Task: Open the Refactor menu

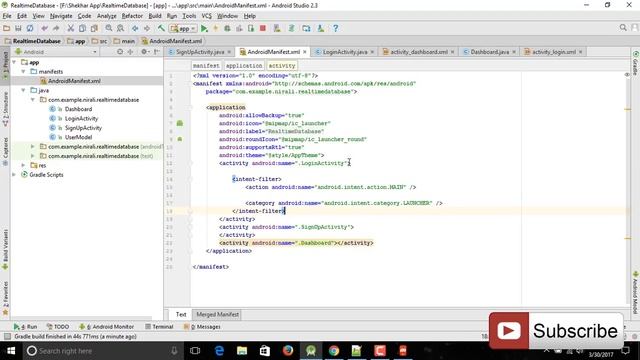Action: pyautogui.click(x=132, y=16)
